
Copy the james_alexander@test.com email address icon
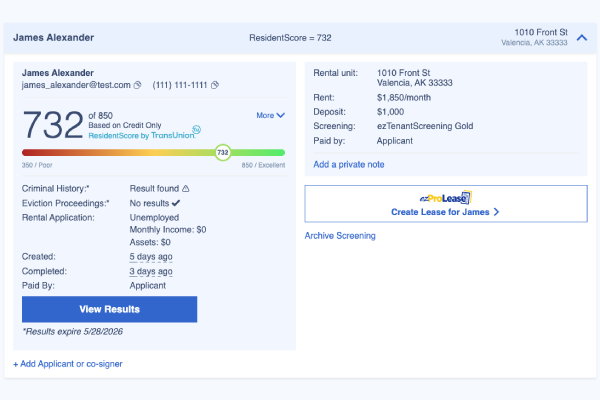137,85
